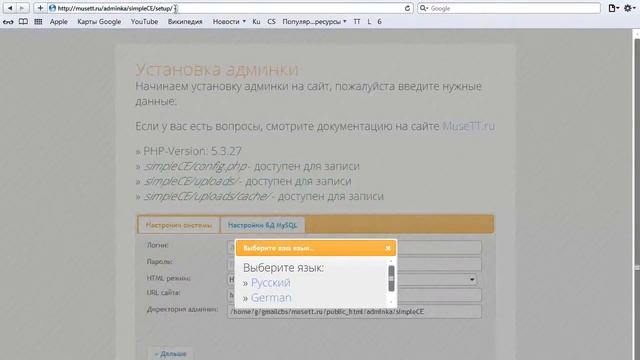Follow the MuseTT.ru documentation link
The width and height of the screenshot is (640, 360).
pos(469,126)
